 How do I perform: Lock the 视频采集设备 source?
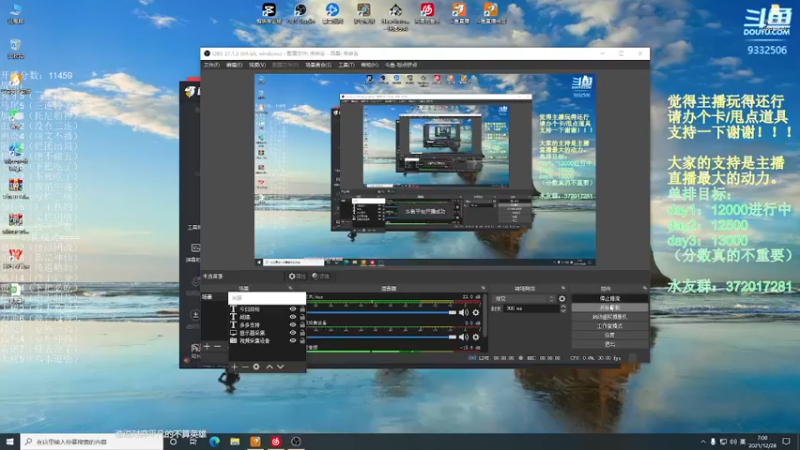pyautogui.click(x=302, y=340)
